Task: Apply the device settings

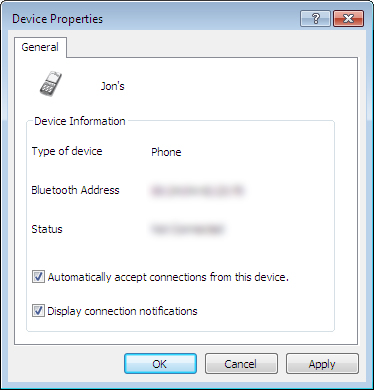Action: (322, 364)
